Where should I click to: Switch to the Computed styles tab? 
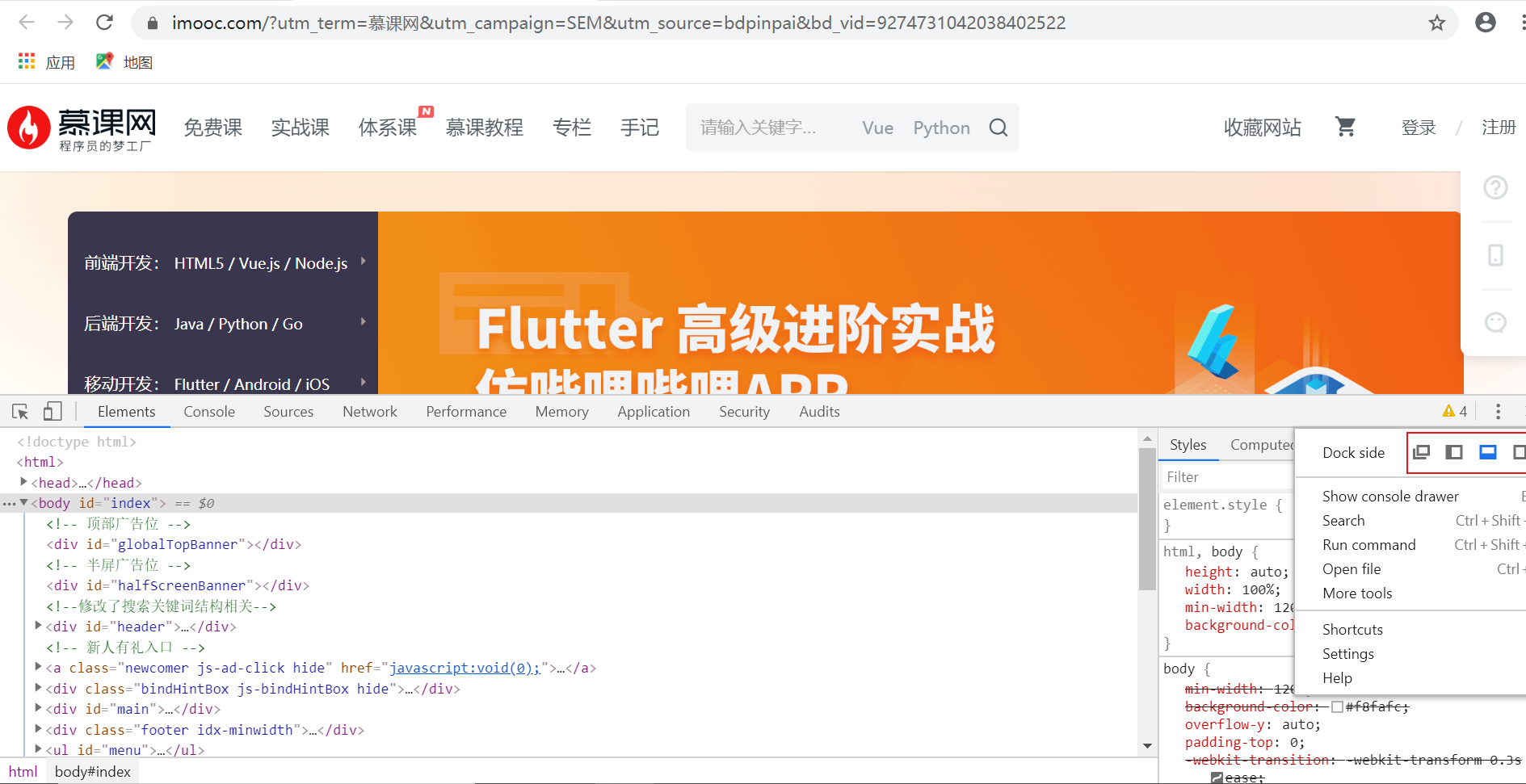pyautogui.click(x=1262, y=445)
